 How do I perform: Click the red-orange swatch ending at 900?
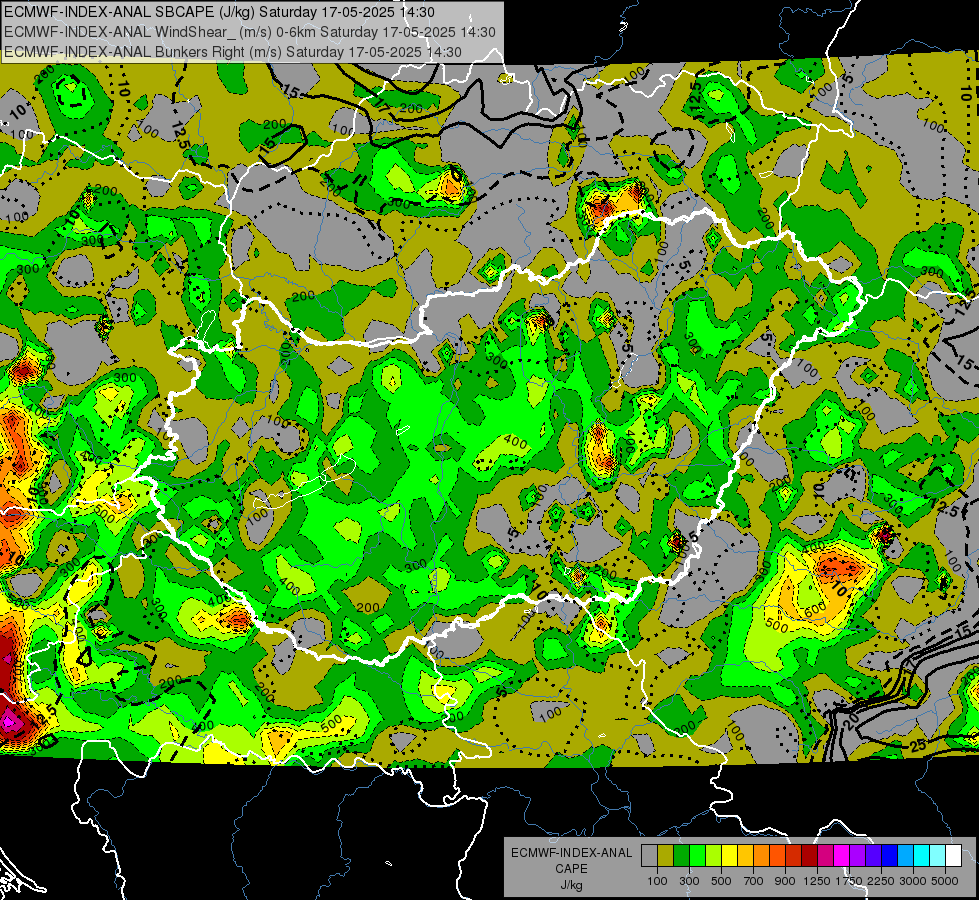777,855
